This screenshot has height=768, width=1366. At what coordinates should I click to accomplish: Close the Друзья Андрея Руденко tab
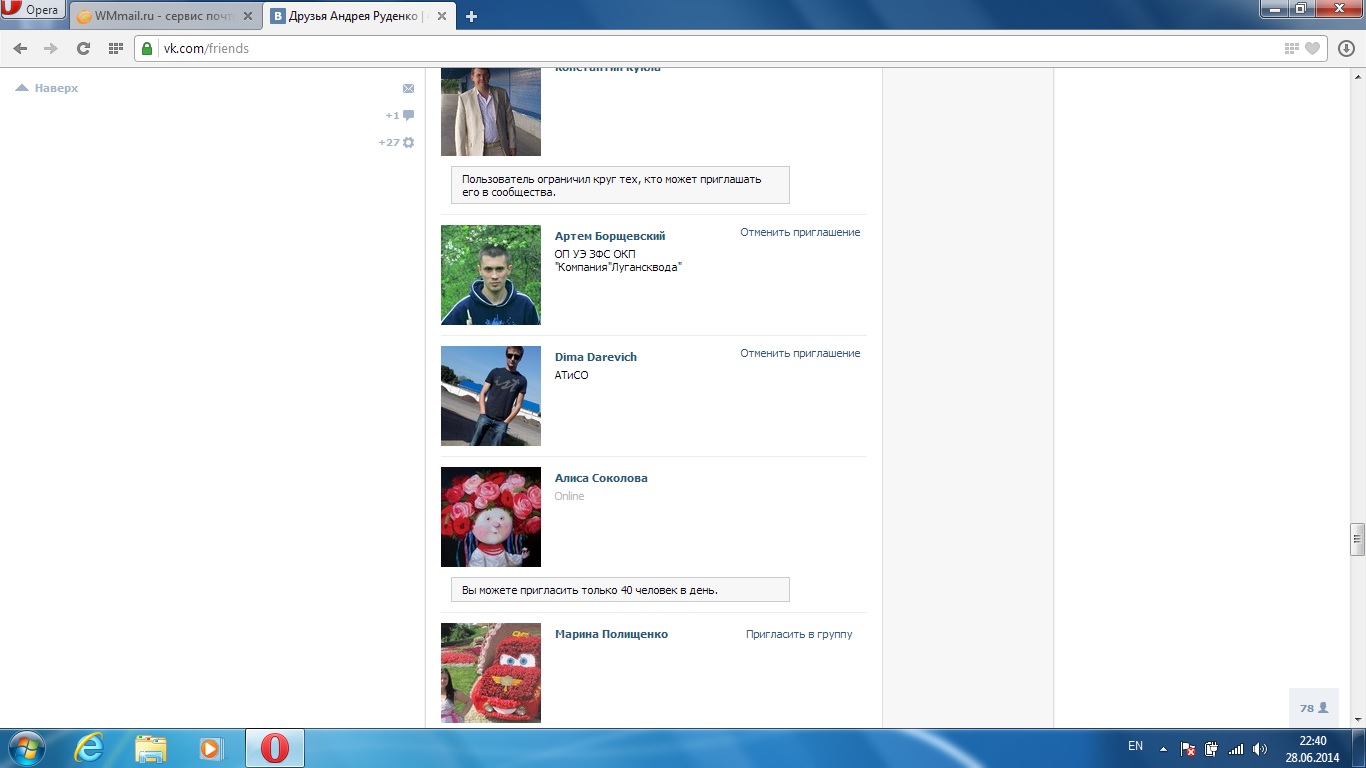(x=442, y=16)
